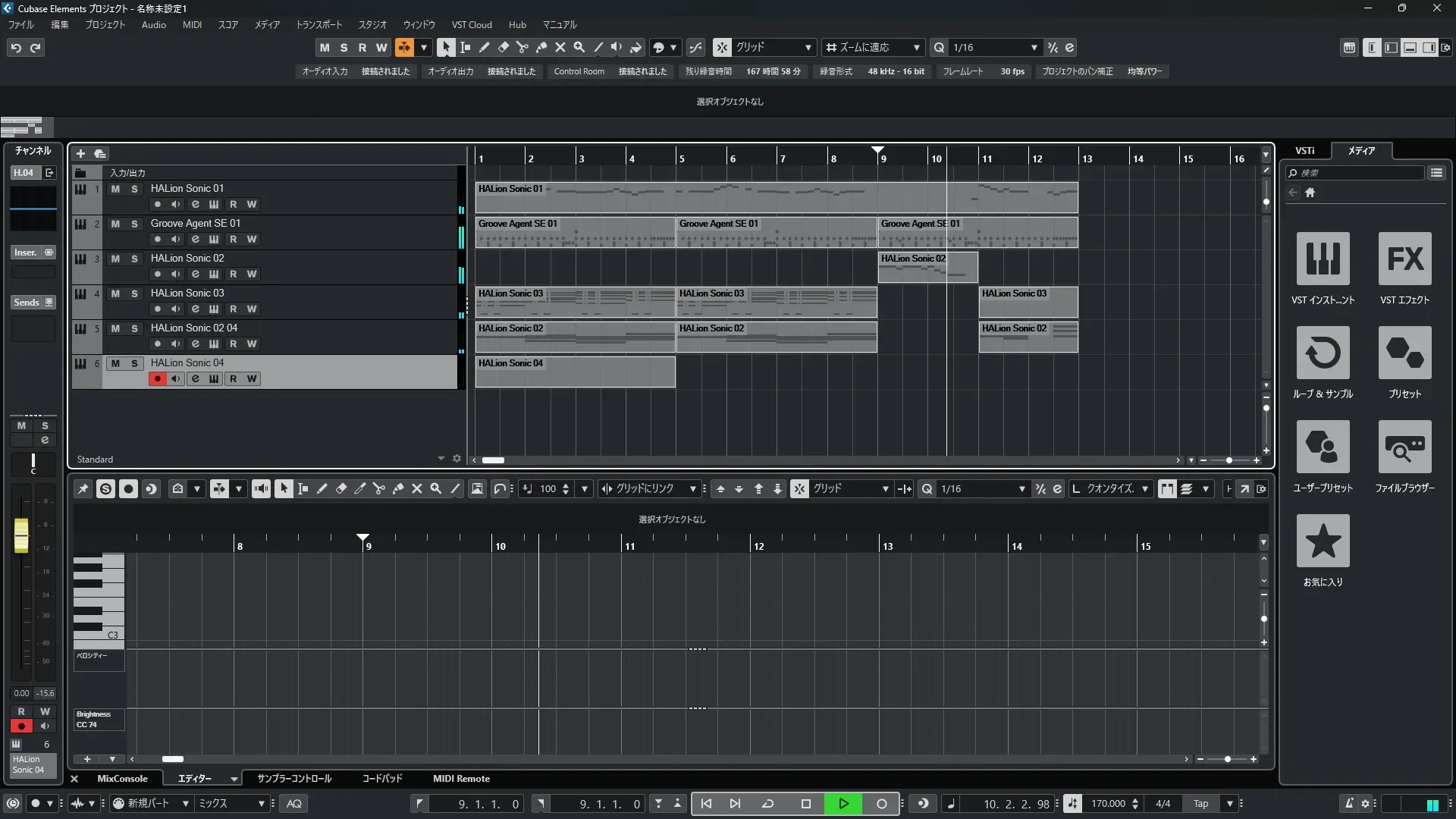Mute the Groove Agent SE 01 track
1456x819 pixels.
pyautogui.click(x=115, y=224)
